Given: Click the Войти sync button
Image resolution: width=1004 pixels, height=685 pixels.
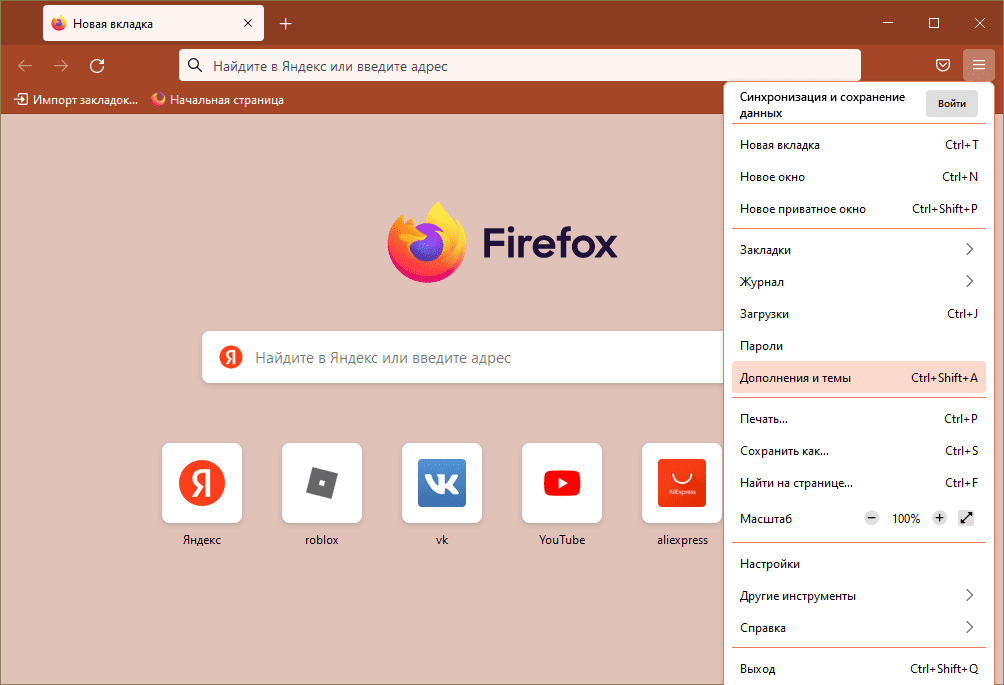Looking at the screenshot, I should [x=951, y=104].
